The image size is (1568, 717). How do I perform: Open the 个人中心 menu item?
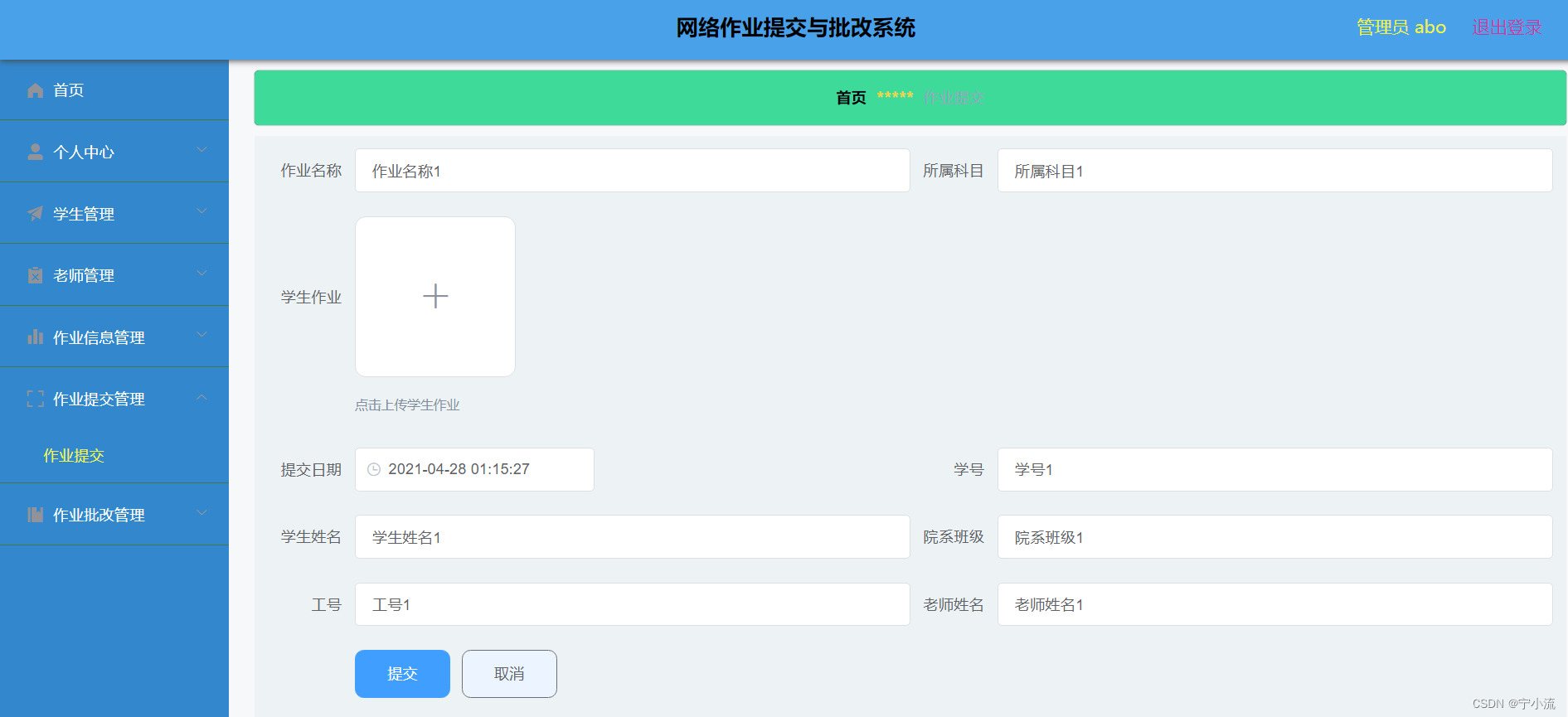(x=114, y=152)
